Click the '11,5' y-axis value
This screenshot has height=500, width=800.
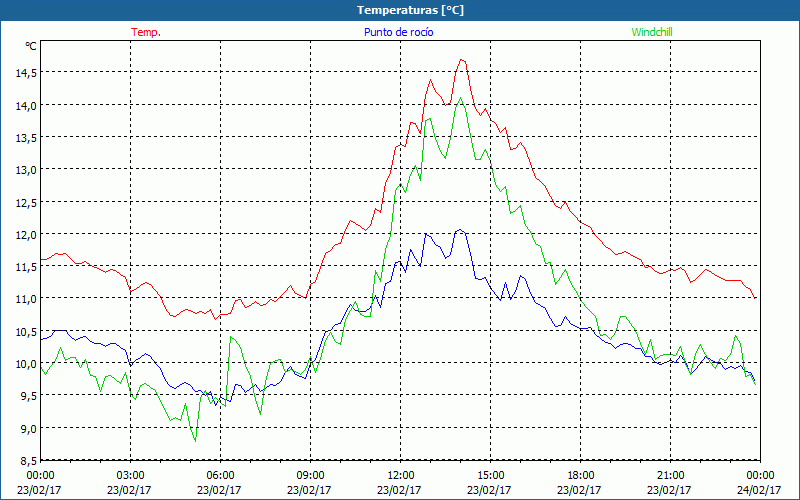click(x=26, y=267)
